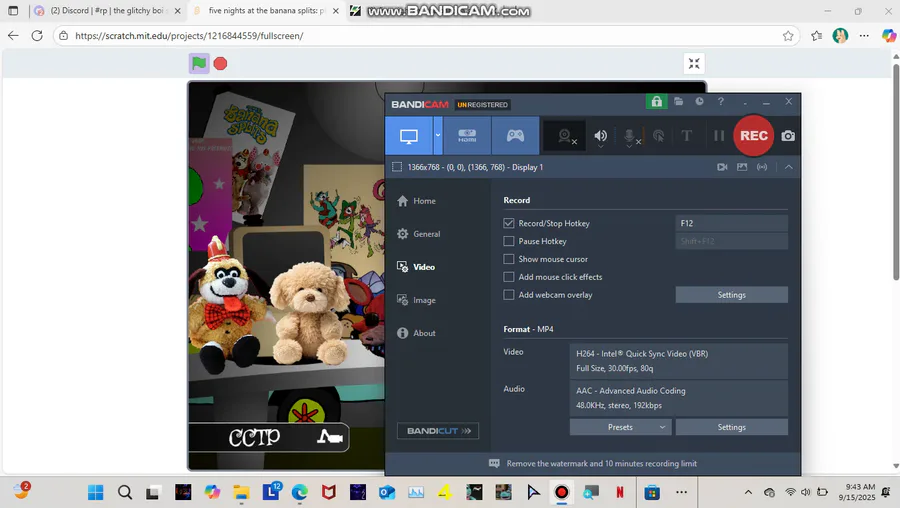This screenshot has height=508, width=900.
Task: Open the Image section
Action: [417, 300]
